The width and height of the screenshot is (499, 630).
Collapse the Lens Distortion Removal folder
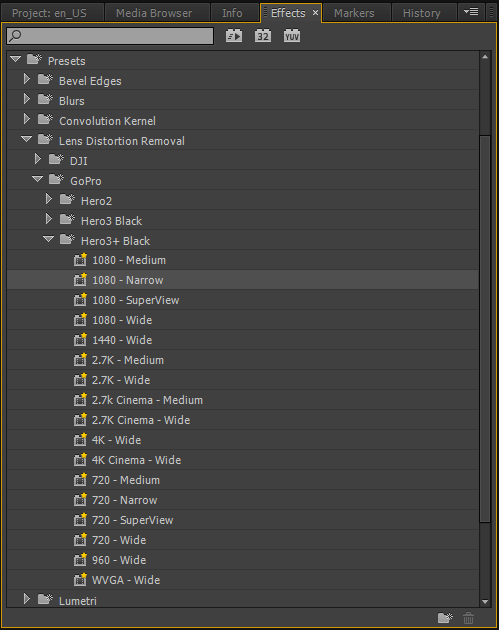coord(27,139)
